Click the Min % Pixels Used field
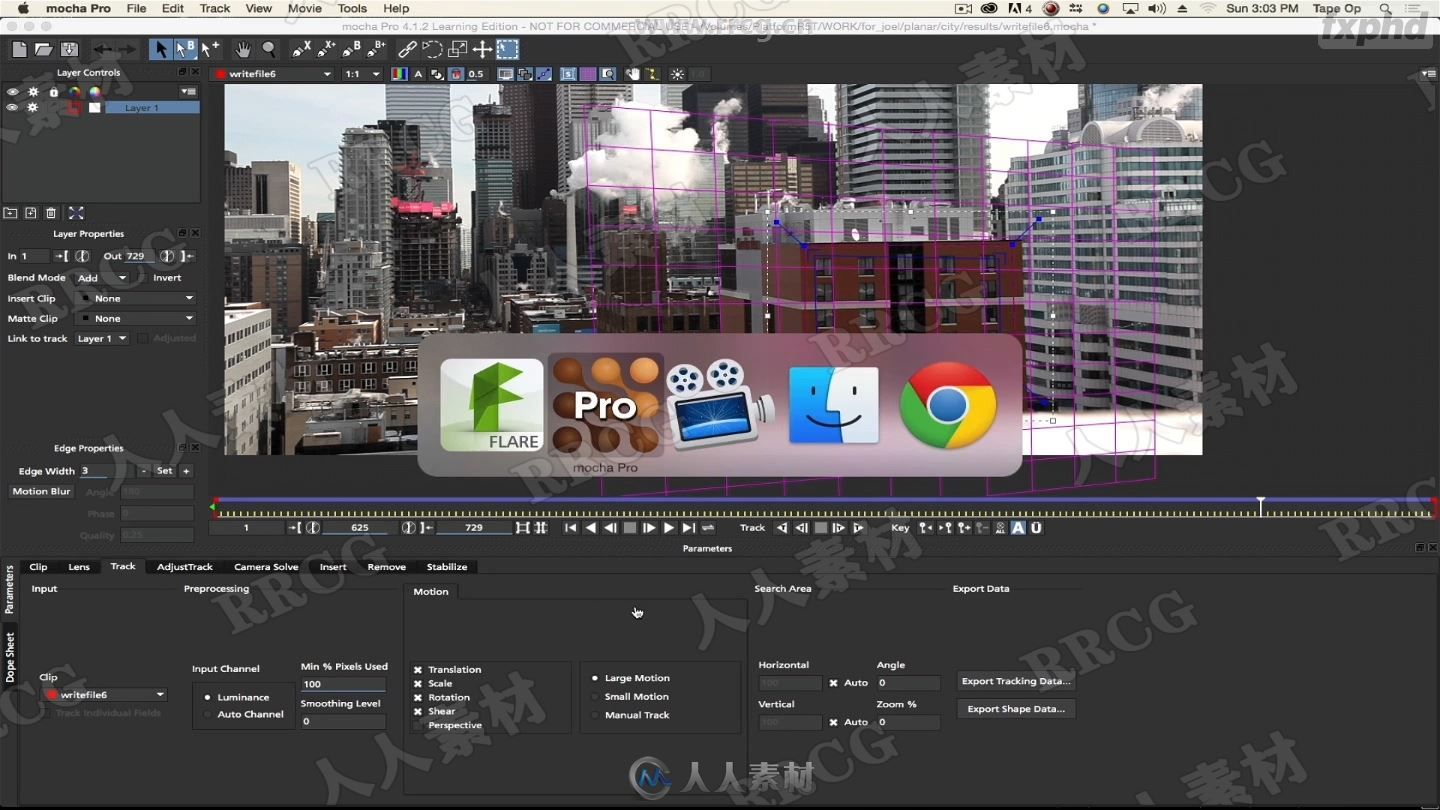Viewport: 1440px width, 810px height. [343, 684]
